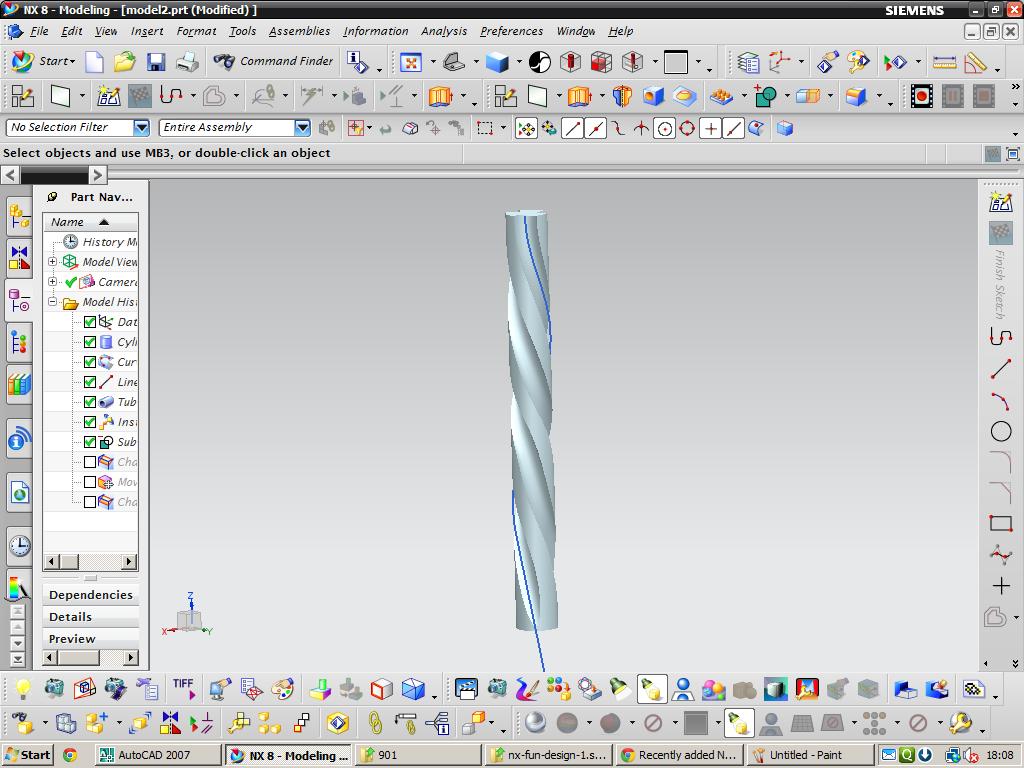This screenshot has width=1024, height=768.
Task: Open the Analysis menu
Action: click(x=443, y=31)
